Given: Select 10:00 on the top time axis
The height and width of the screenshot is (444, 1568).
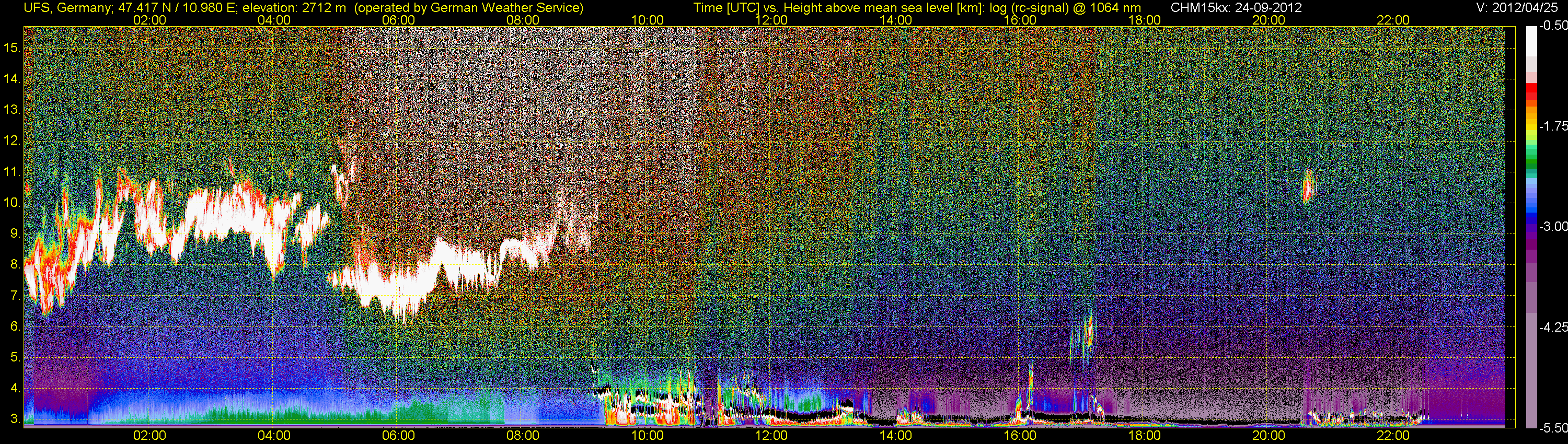Looking at the screenshot, I should pos(647,20).
